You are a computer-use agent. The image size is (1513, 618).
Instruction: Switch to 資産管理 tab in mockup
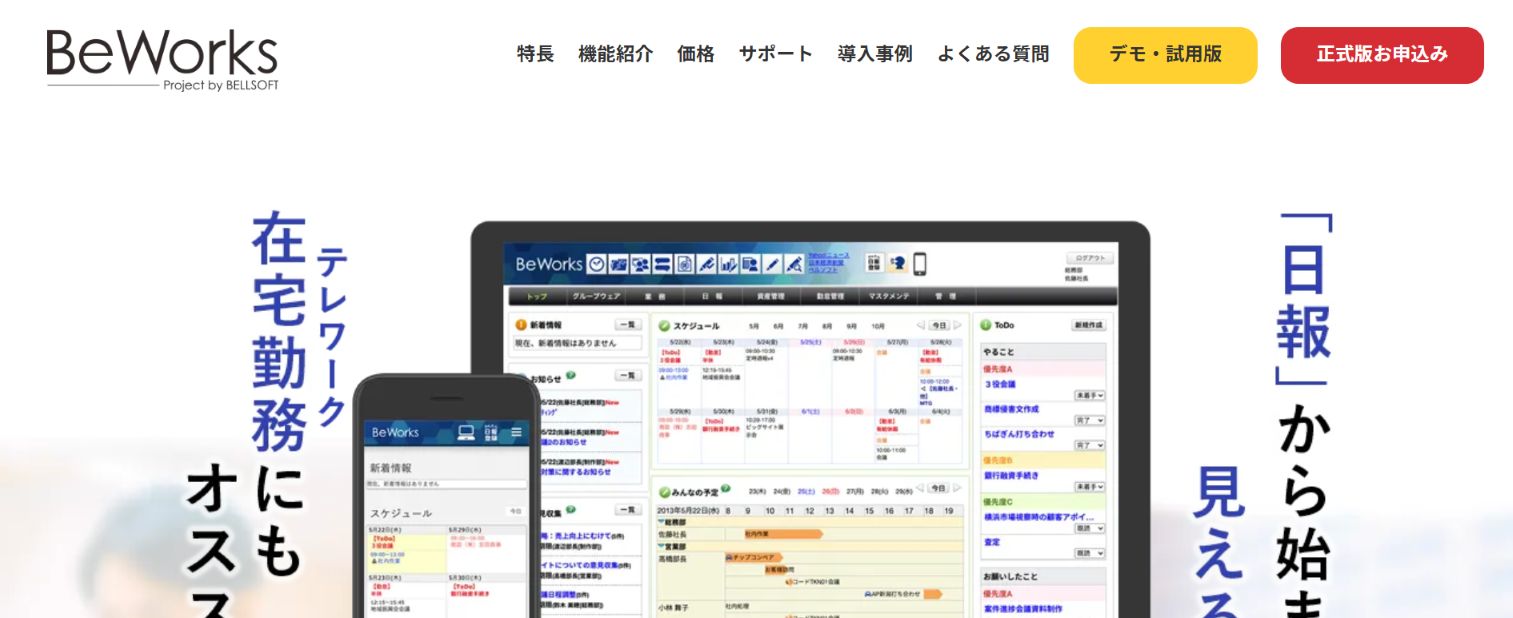pos(771,296)
